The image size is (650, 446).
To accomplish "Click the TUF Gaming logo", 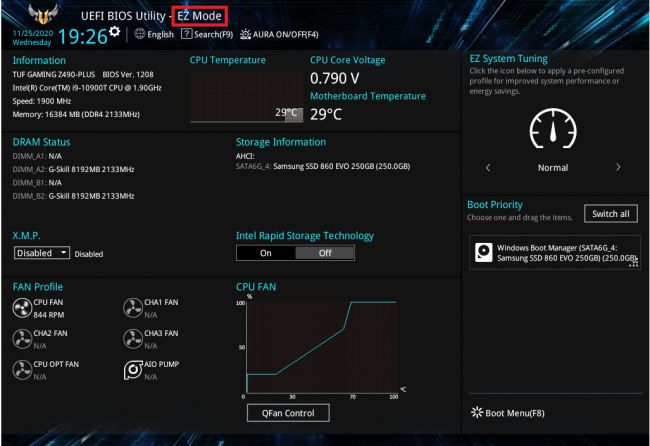I will (x=43, y=14).
